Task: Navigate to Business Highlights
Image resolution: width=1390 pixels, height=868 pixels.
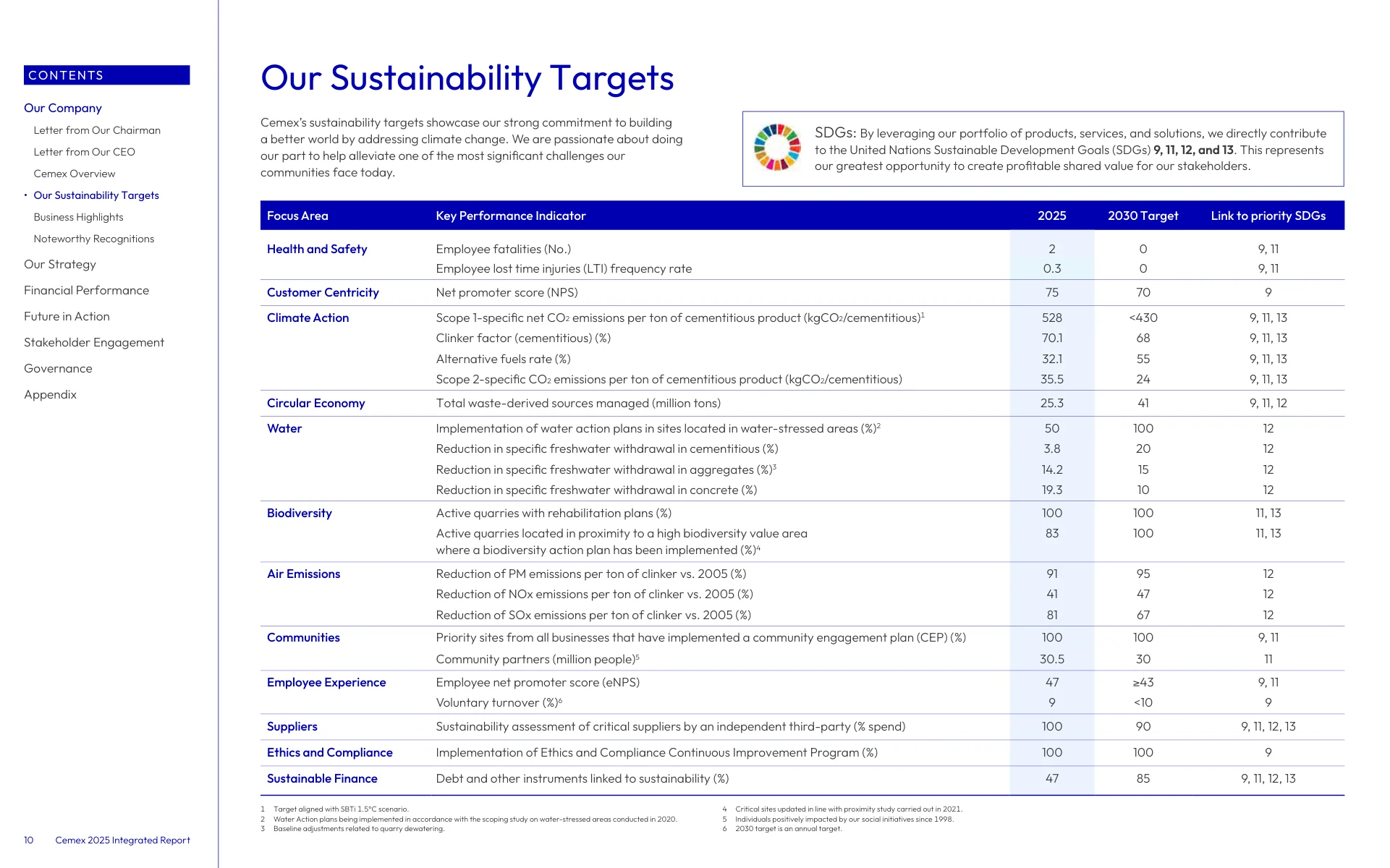Action: pyautogui.click(x=78, y=217)
